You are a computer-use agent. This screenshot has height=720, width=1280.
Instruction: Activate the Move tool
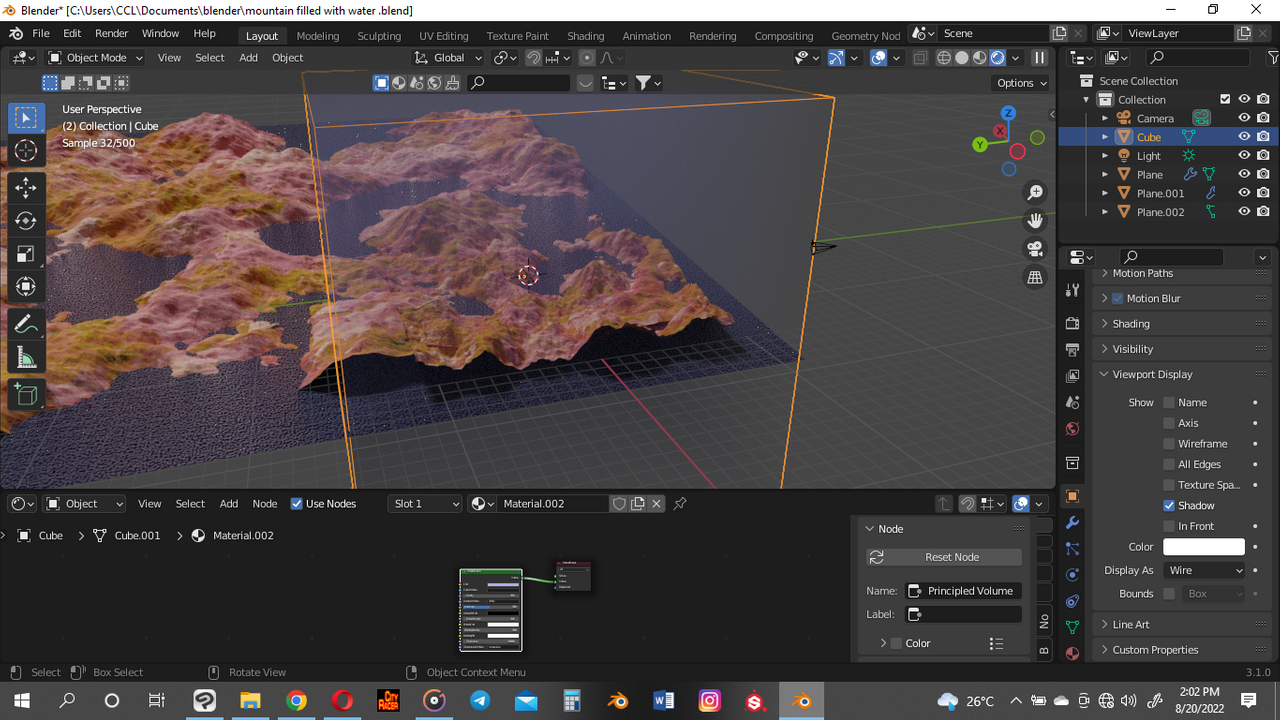coord(26,187)
